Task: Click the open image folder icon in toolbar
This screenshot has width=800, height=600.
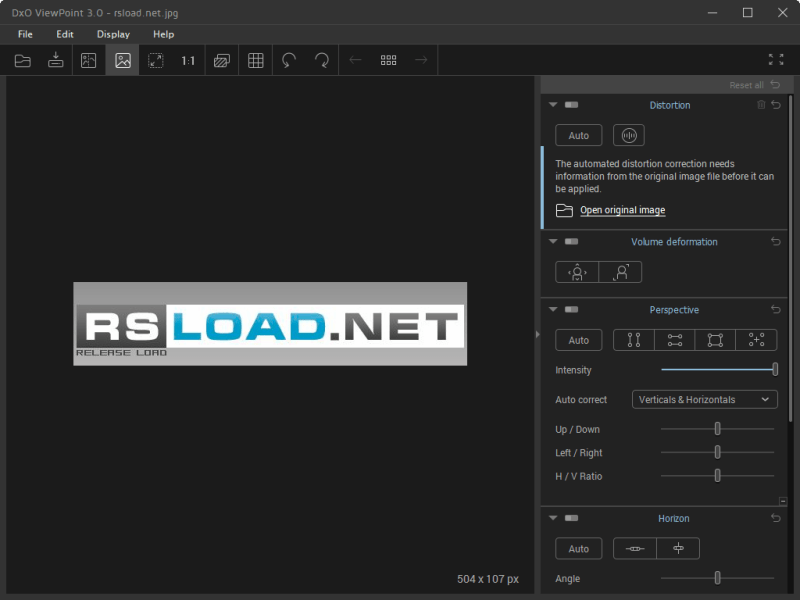Action: [22, 60]
